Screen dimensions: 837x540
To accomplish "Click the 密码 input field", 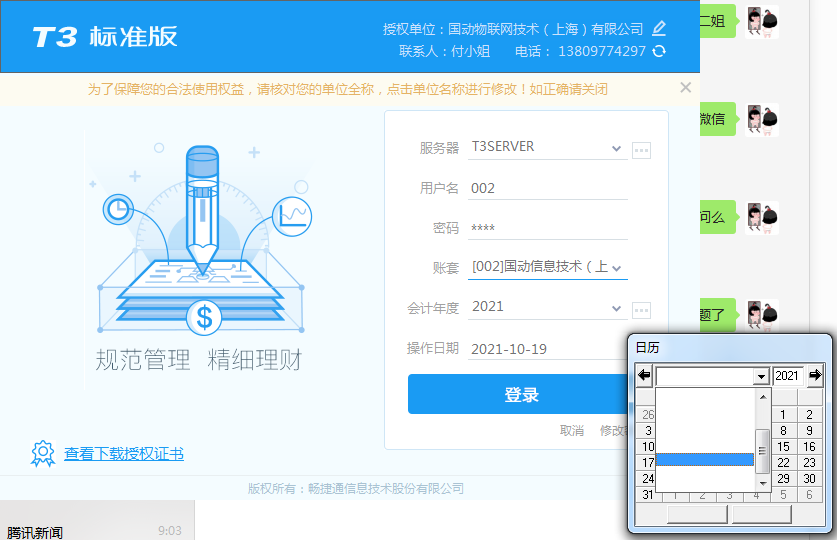I will pyautogui.click(x=548, y=228).
